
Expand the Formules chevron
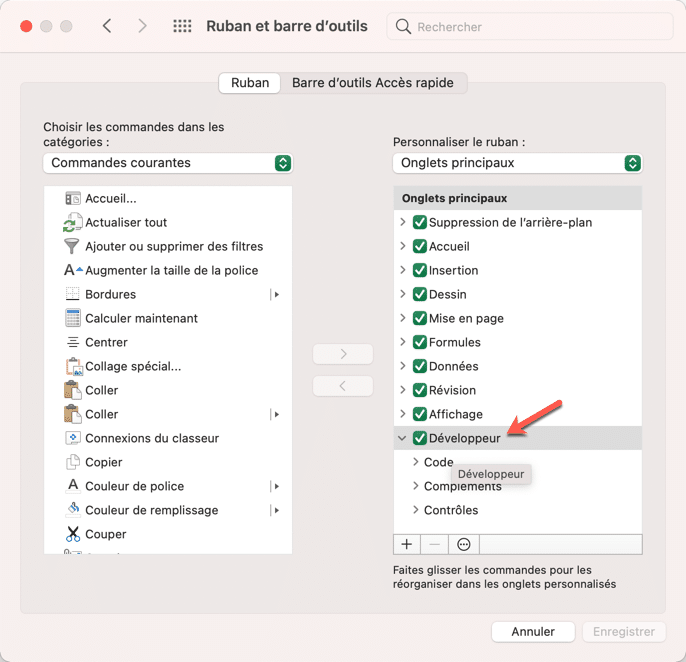pyautogui.click(x=403, y=342)
